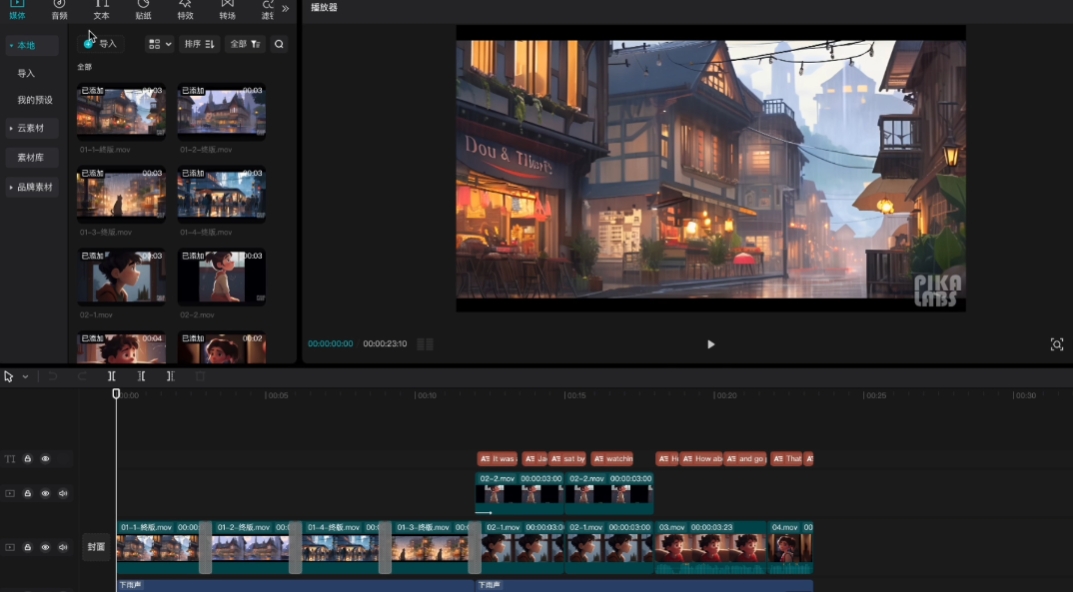The image size is (1073, 592).
Task: Open the 特效 effects panel
Action: pos(185,10)
